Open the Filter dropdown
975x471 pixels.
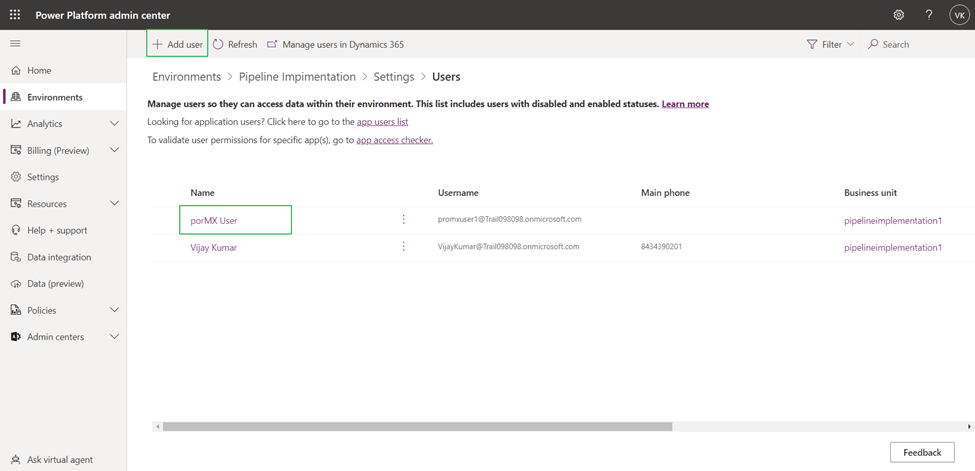[x=830, y=44]
